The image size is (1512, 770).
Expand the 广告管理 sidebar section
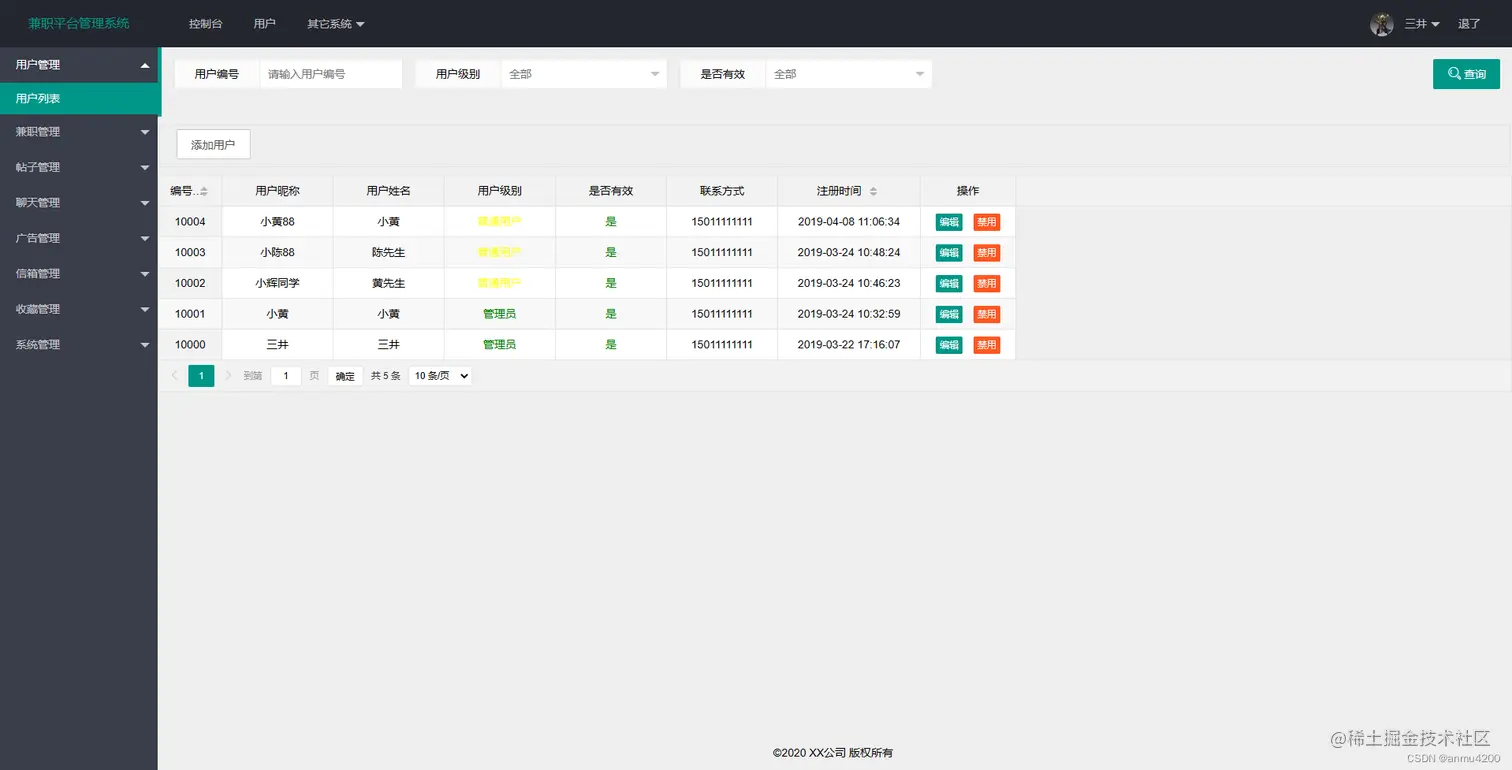(79, 238)
